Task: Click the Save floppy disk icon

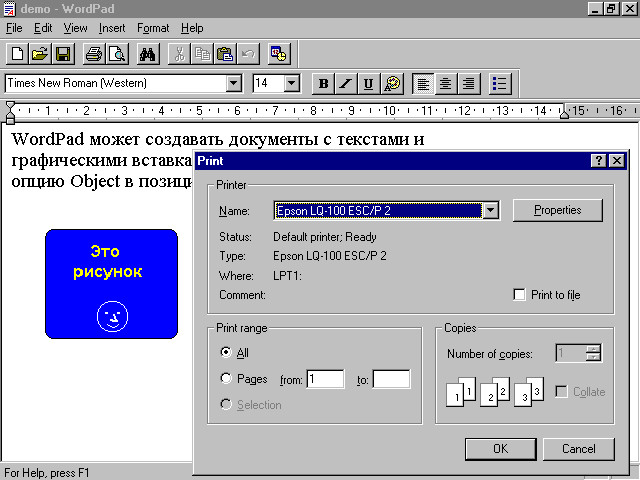Action: tap(62, 54)
